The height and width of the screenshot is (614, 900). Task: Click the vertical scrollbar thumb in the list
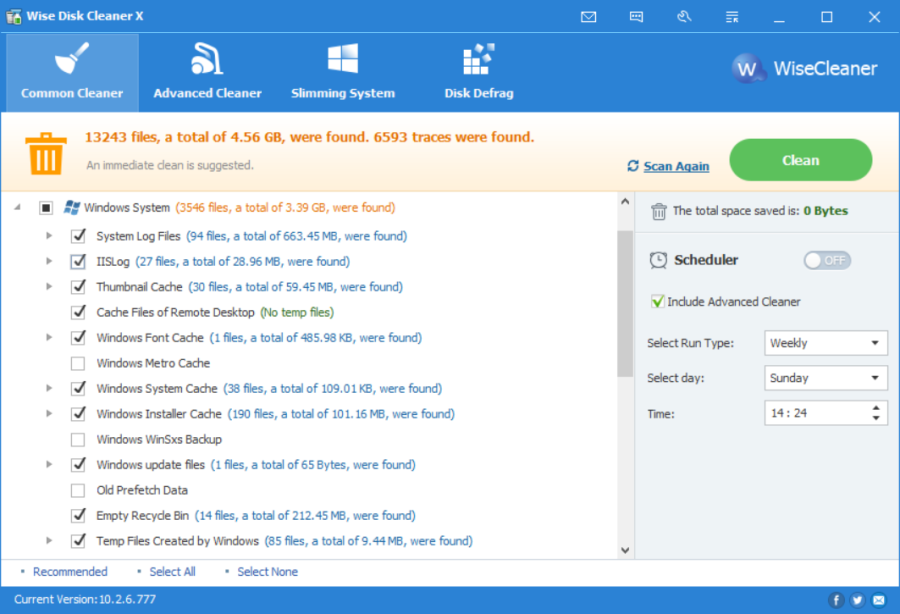coord(625,304)
